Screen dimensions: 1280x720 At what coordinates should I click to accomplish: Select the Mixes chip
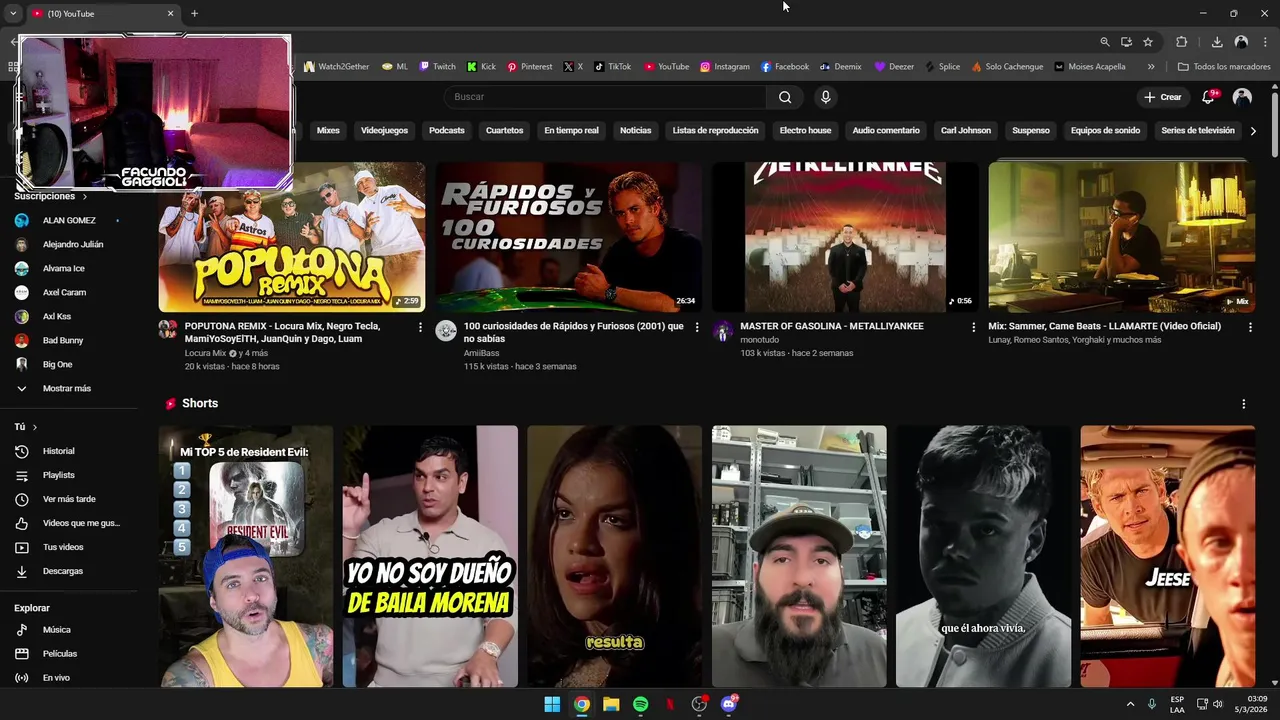click(328, 131)
